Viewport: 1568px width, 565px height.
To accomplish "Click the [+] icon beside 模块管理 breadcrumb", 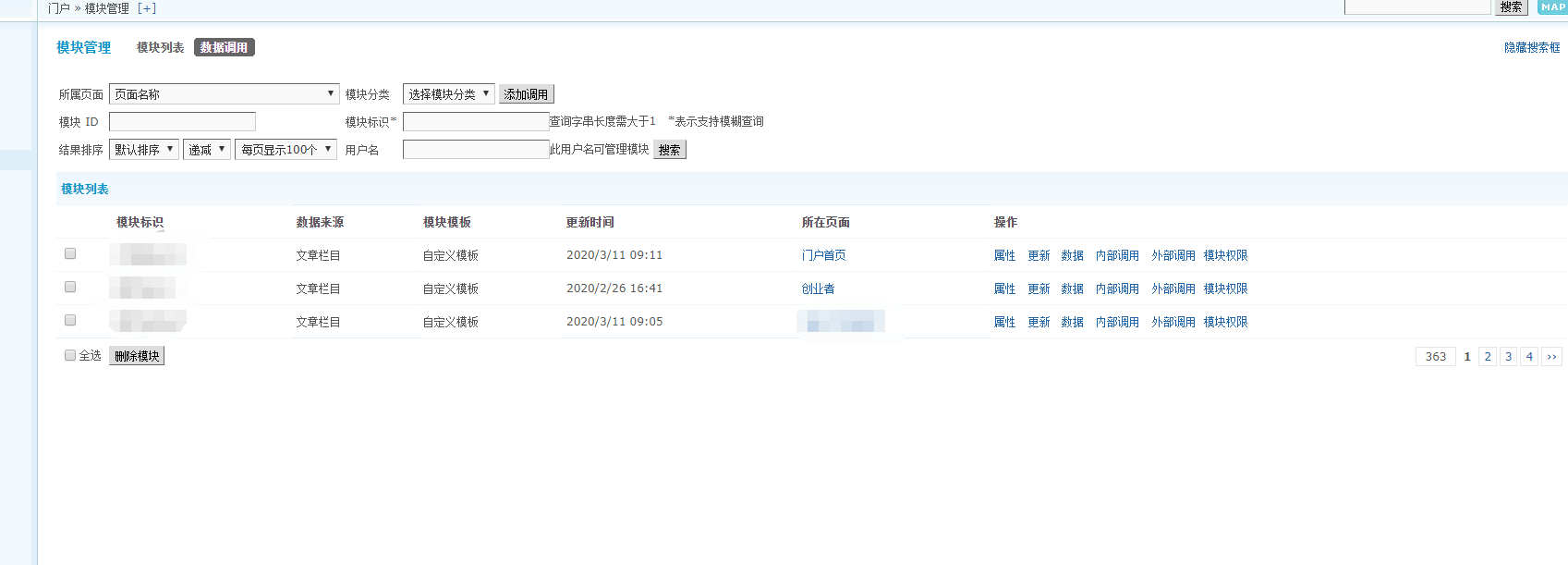I will (x=147, y=8).
